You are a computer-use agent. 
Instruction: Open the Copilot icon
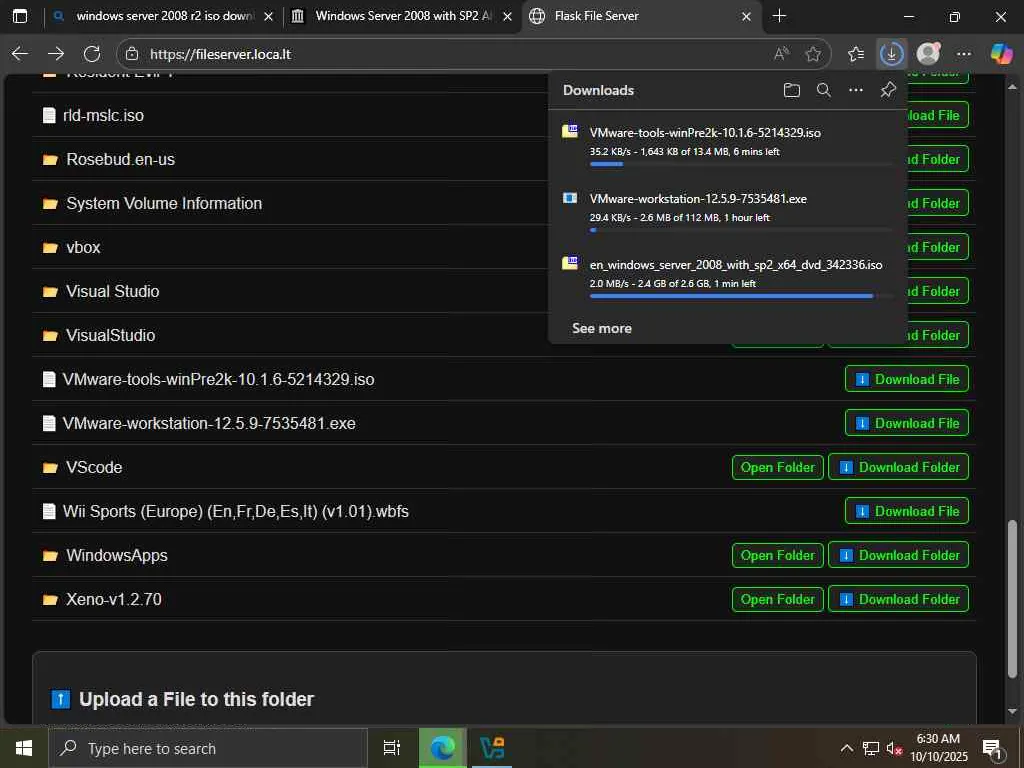point(1001,54)
